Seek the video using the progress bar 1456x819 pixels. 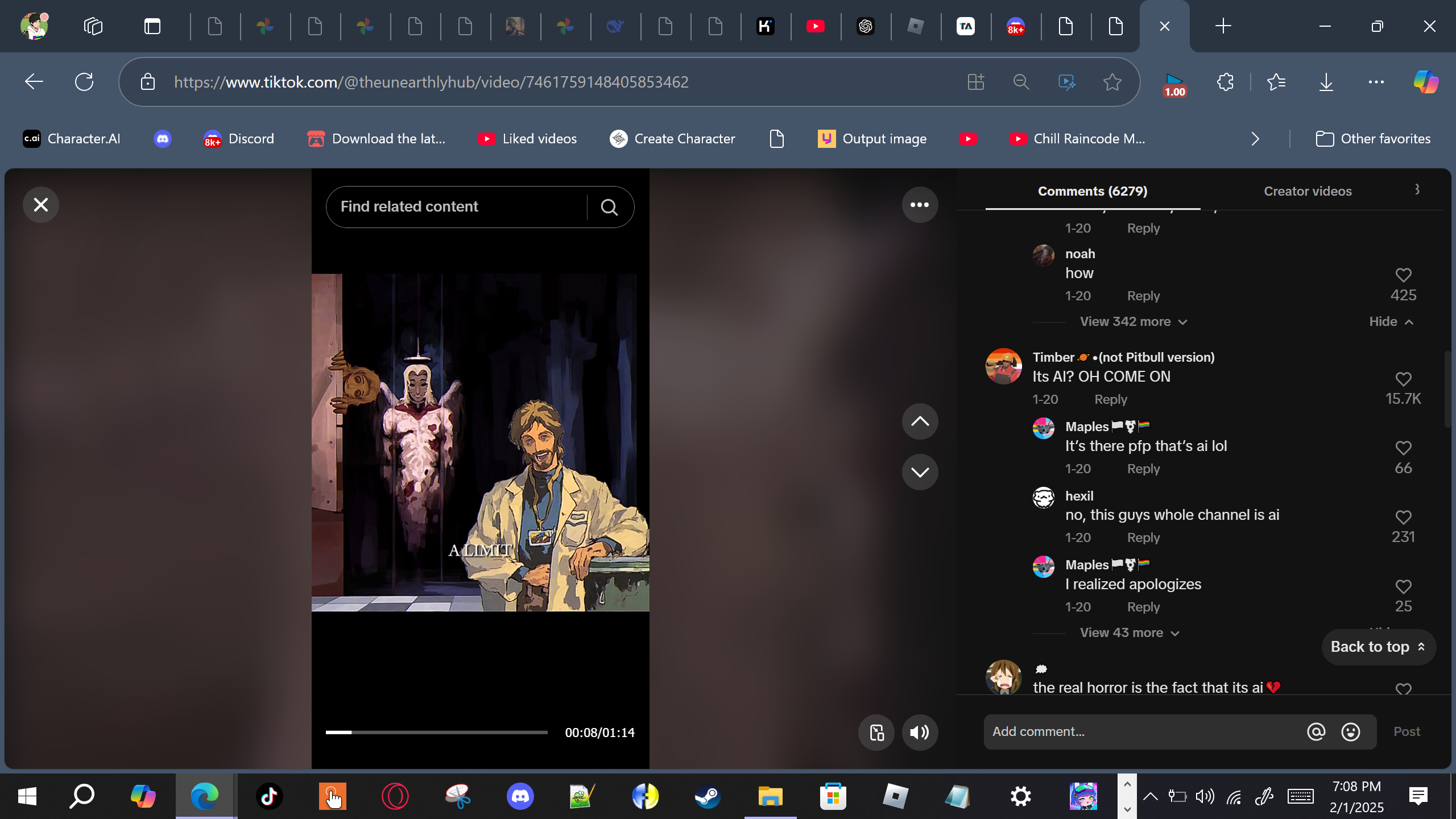436,733
